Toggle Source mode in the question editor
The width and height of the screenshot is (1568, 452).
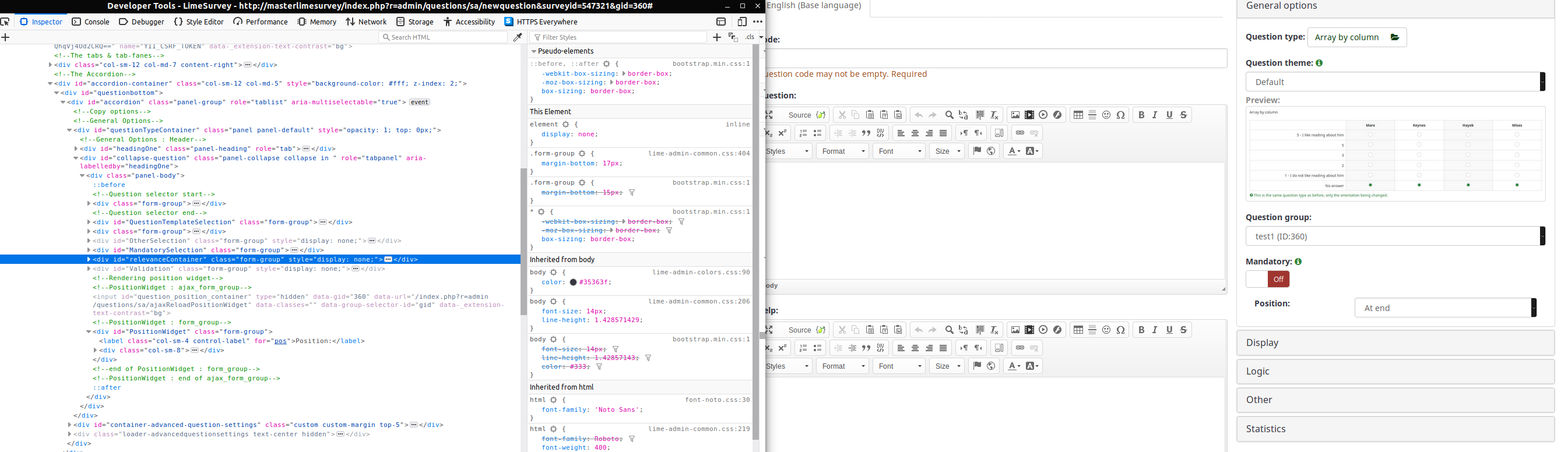pyautogui.click(x=799, y=115)
